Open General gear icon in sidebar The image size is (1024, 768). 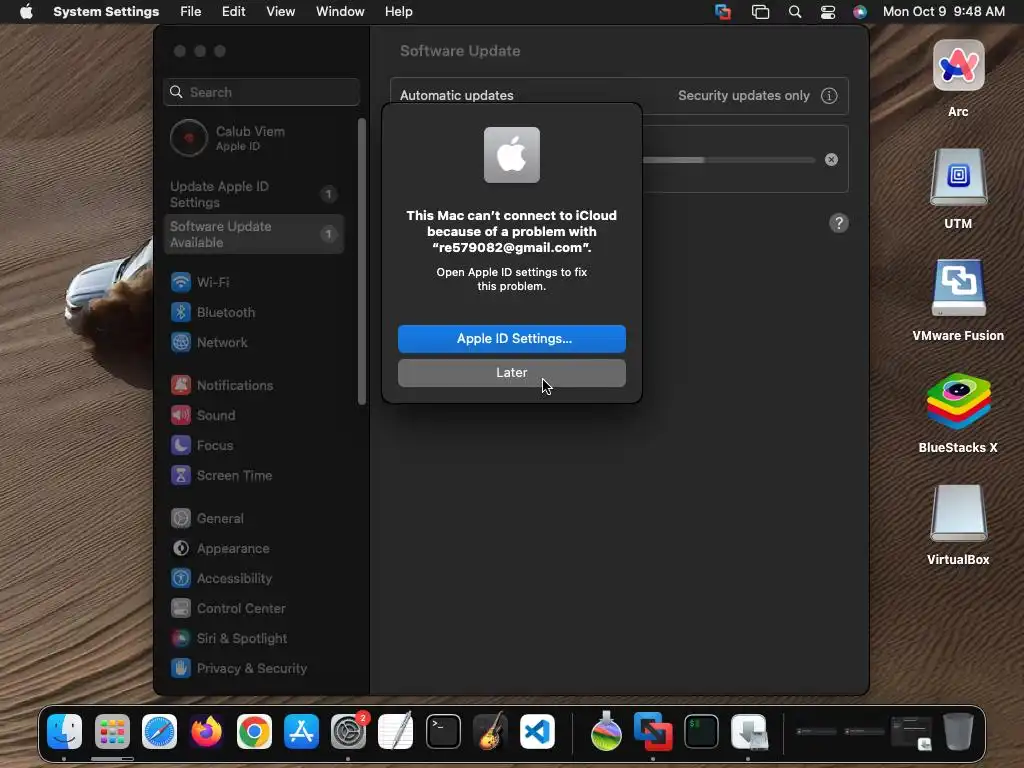pos(181,519)
